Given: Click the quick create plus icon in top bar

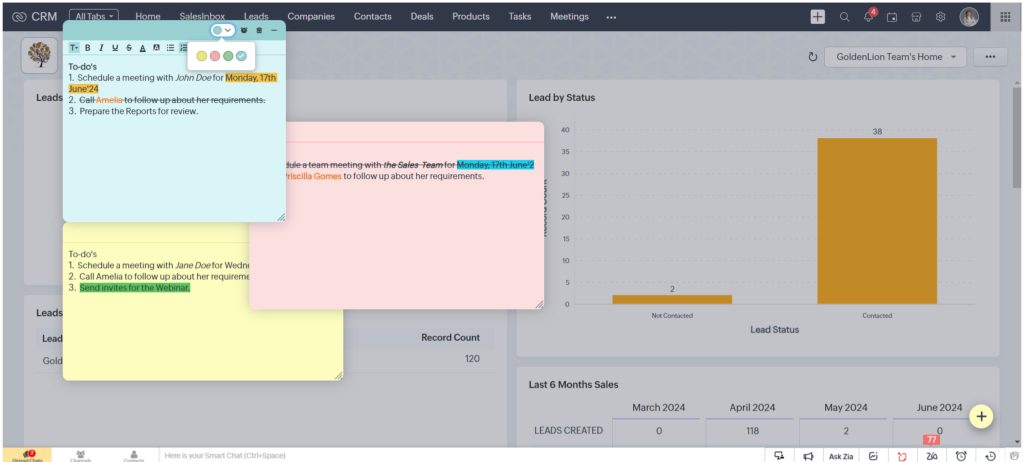Looking at the screenshot, I should click(818, 17).
